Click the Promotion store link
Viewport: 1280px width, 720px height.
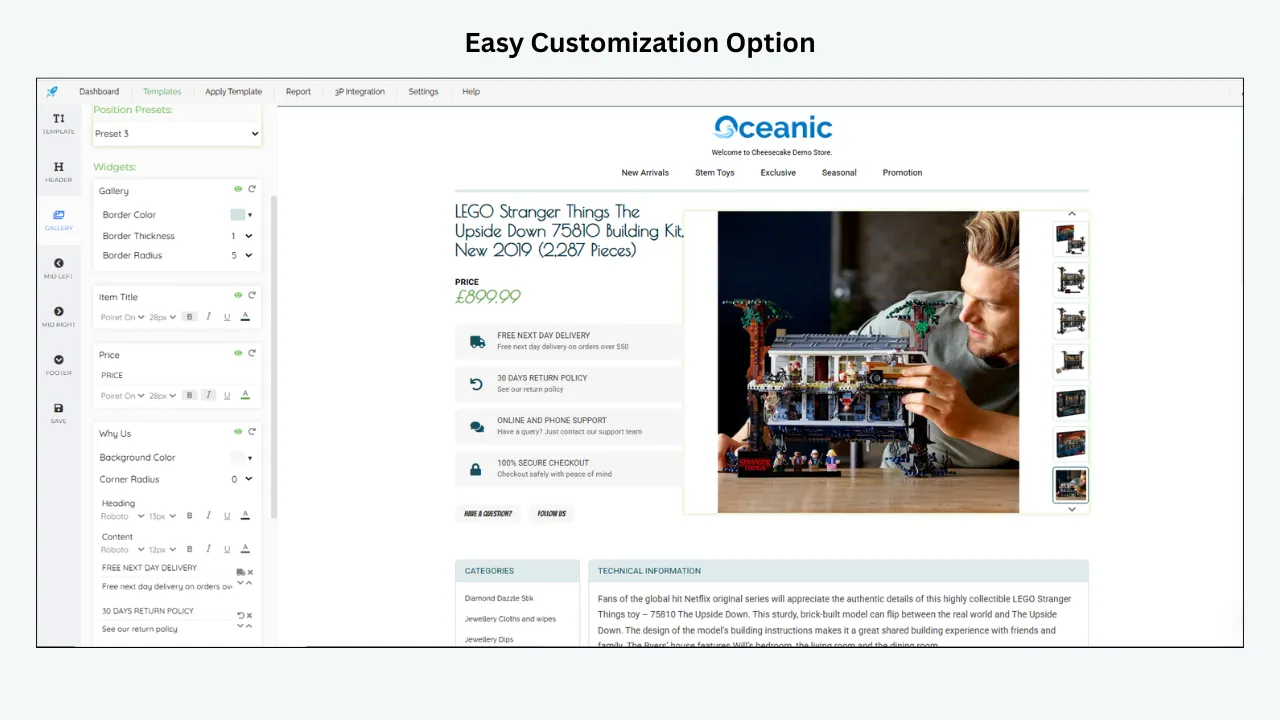902,173
